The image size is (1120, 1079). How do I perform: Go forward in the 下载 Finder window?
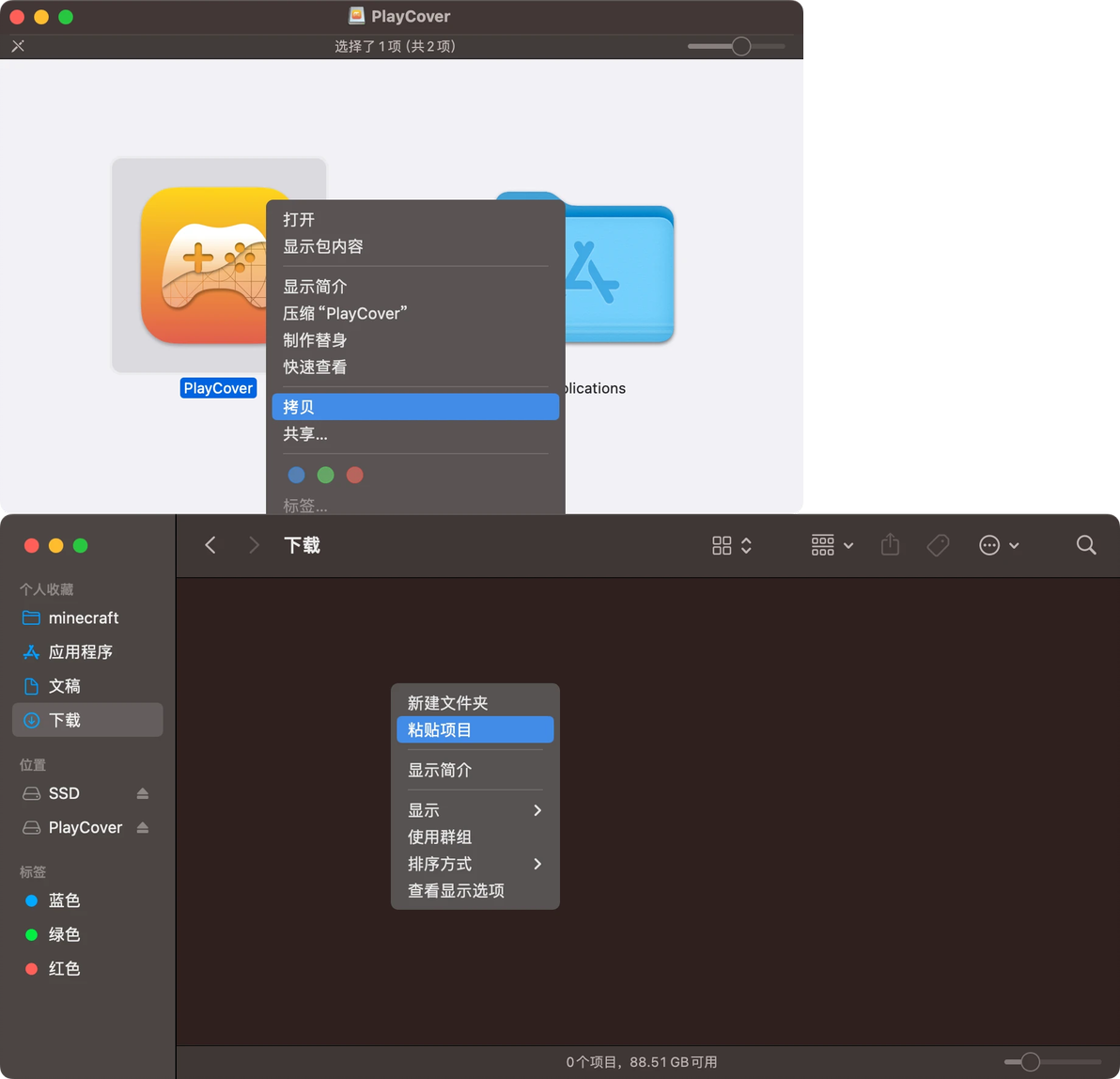(254, 545)
